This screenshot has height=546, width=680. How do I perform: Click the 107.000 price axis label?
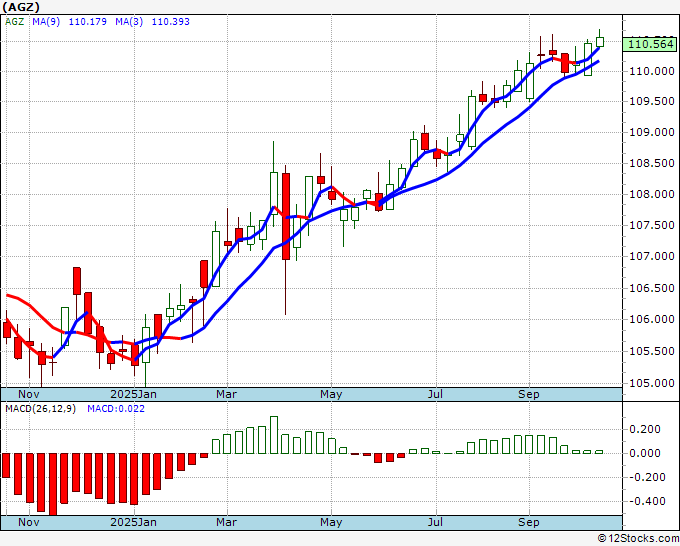tap(652, 256)
